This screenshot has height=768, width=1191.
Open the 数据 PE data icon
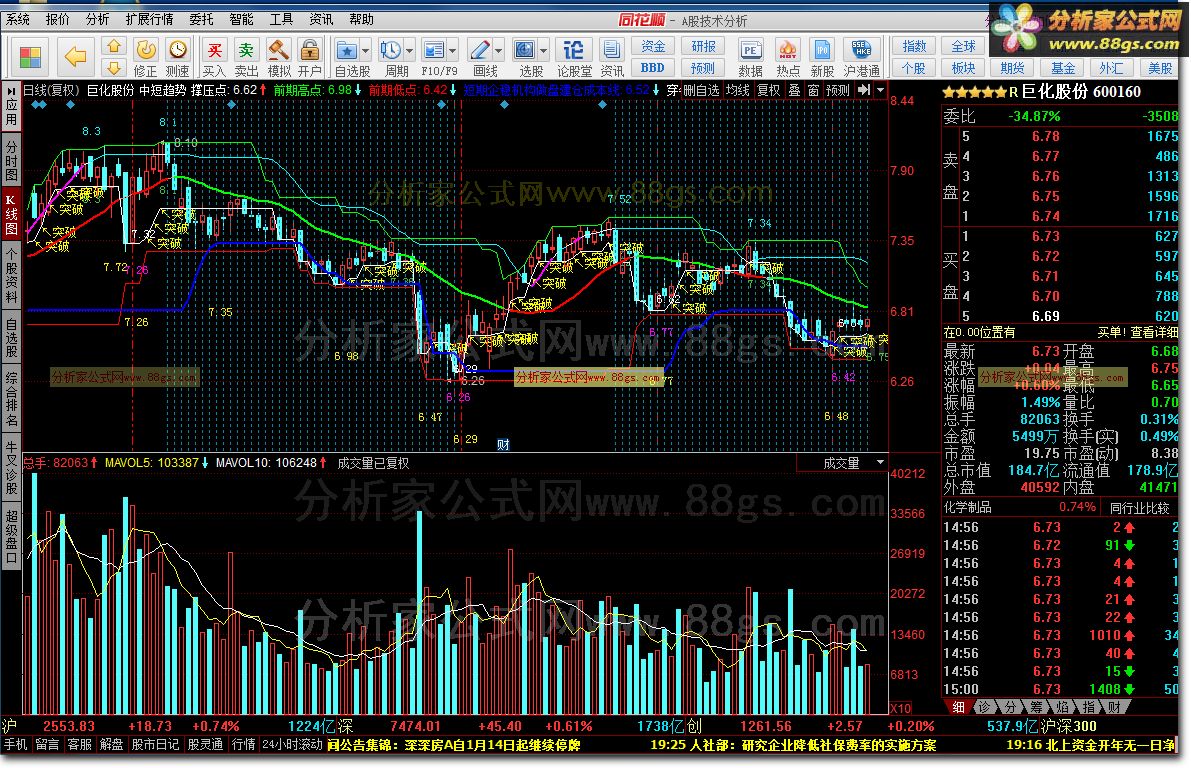(750, 50)
